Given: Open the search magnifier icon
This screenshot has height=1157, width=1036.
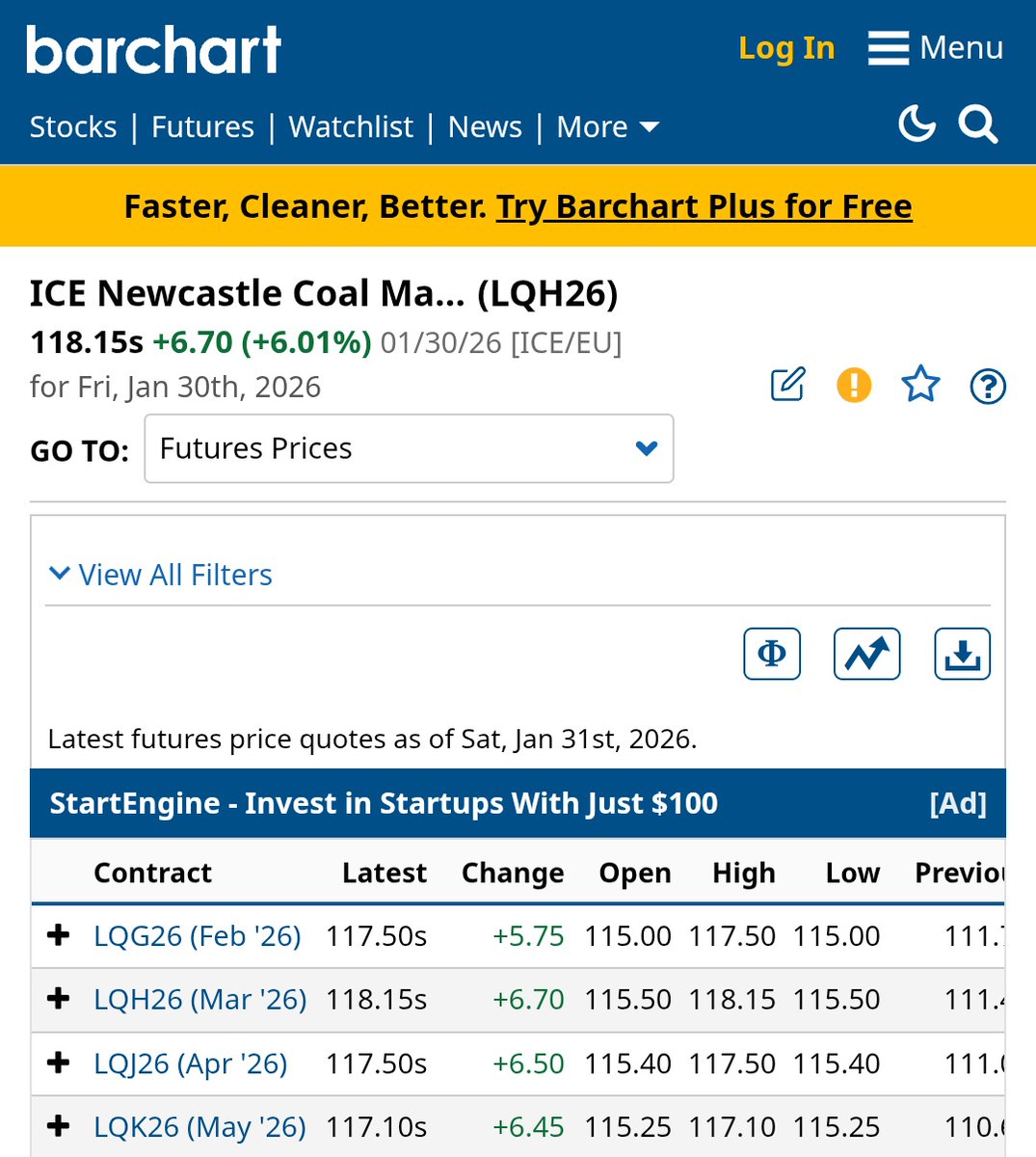Looking at the screenshot, I should pos(977,124).
